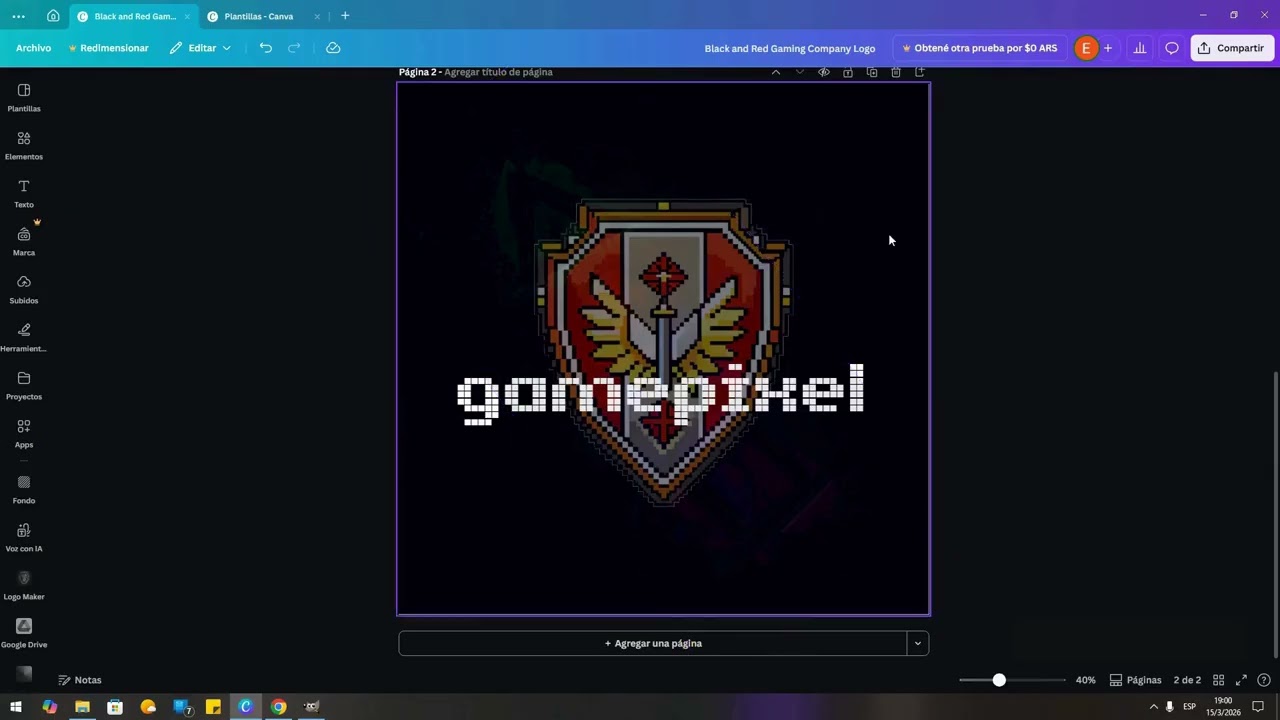
Task: Click the 40% zoom value
Action: point(1085,680)
